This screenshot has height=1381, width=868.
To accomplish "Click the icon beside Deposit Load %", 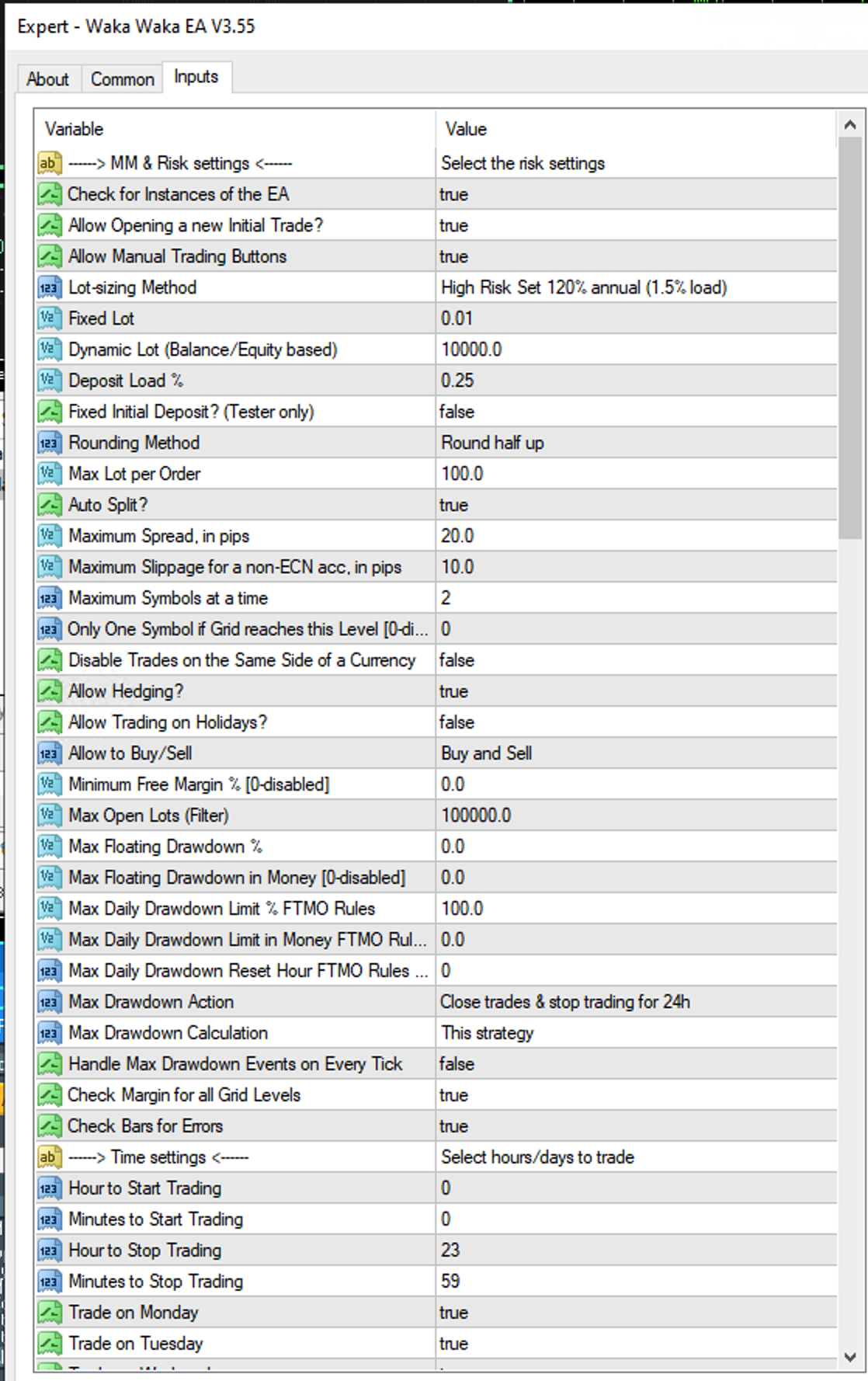I will [49, 381].
